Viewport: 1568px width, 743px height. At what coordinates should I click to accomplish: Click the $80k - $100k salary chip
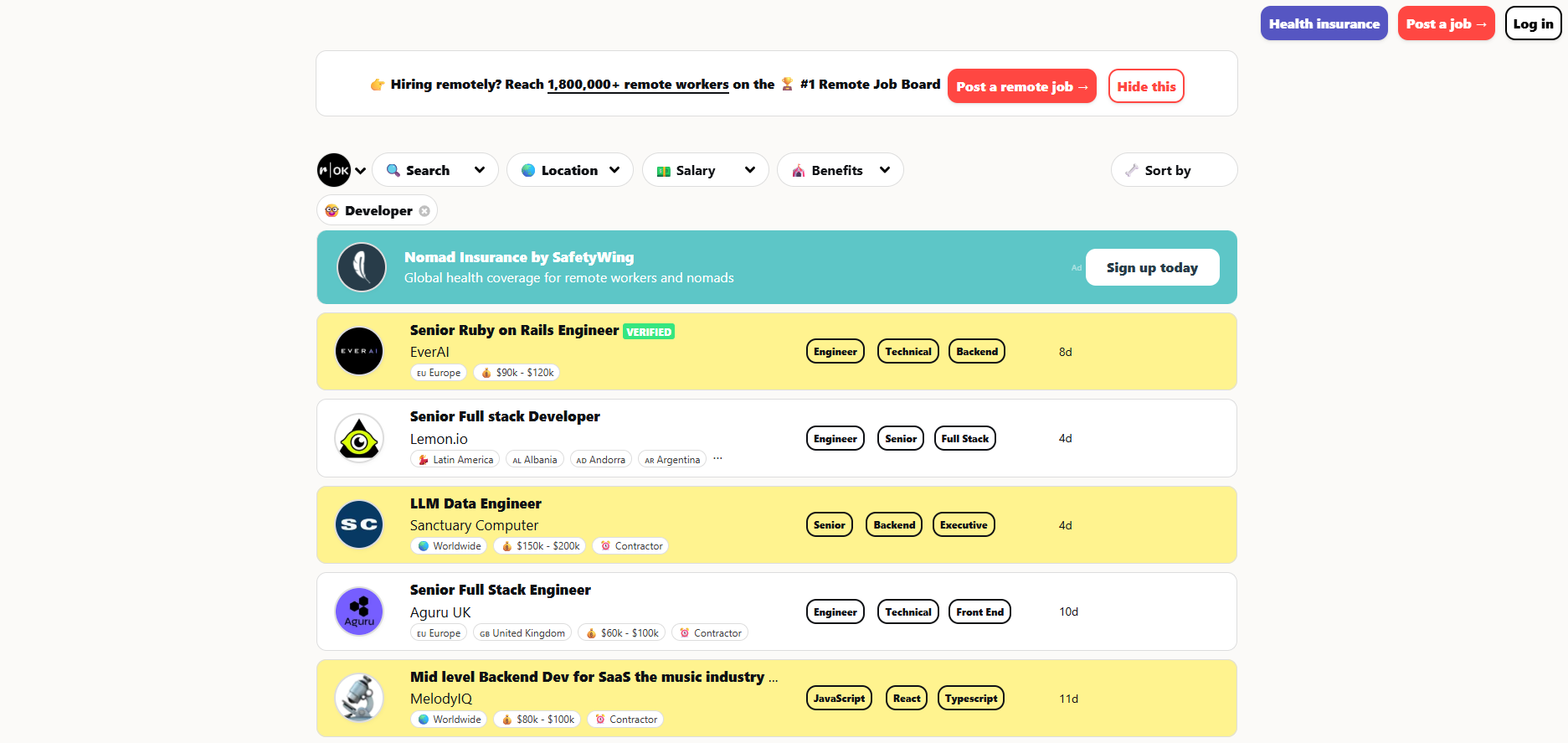[537, 720]
